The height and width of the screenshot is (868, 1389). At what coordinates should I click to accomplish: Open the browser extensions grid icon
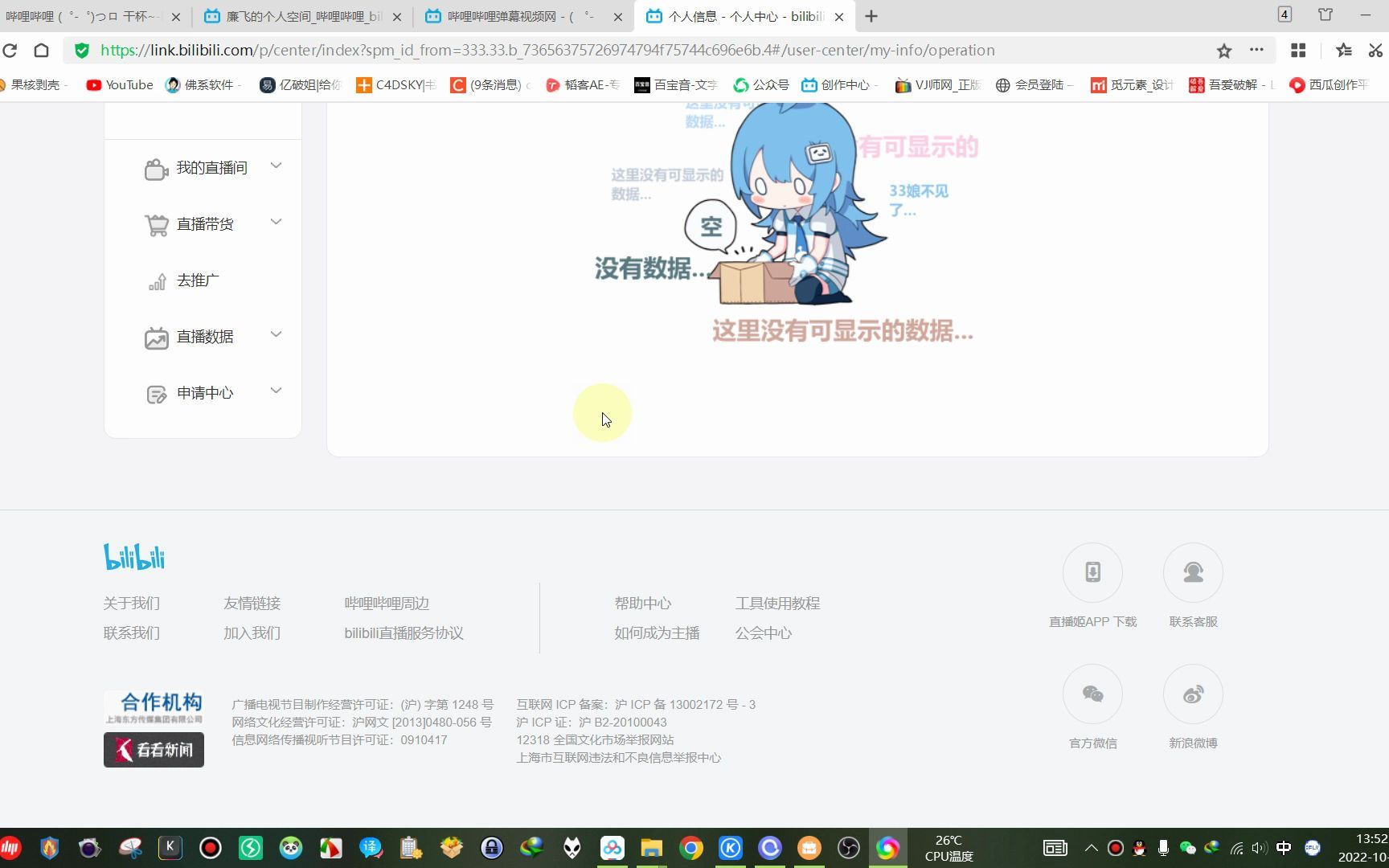(x=1297, y=50)
